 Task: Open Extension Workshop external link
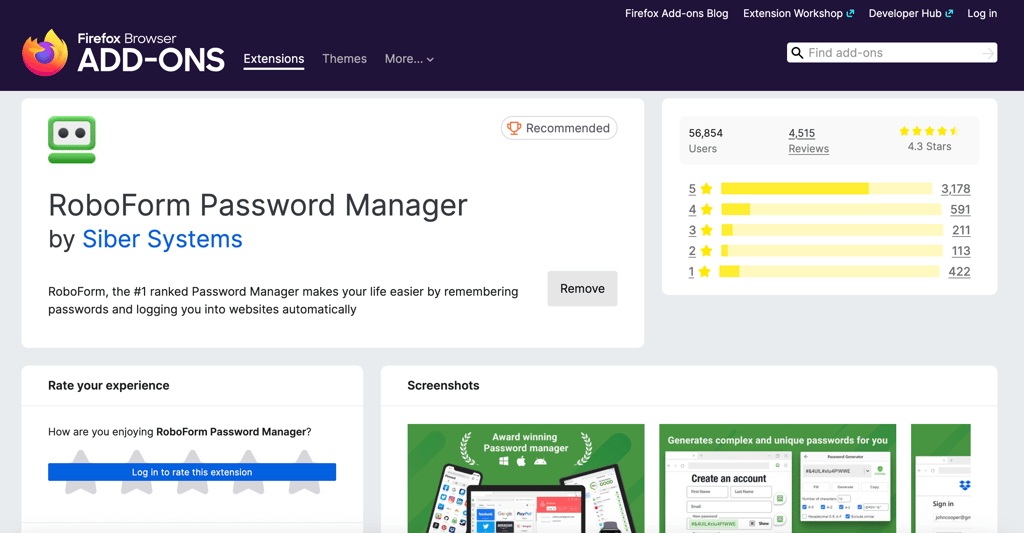pyautogui.click(x=798, y=13)
